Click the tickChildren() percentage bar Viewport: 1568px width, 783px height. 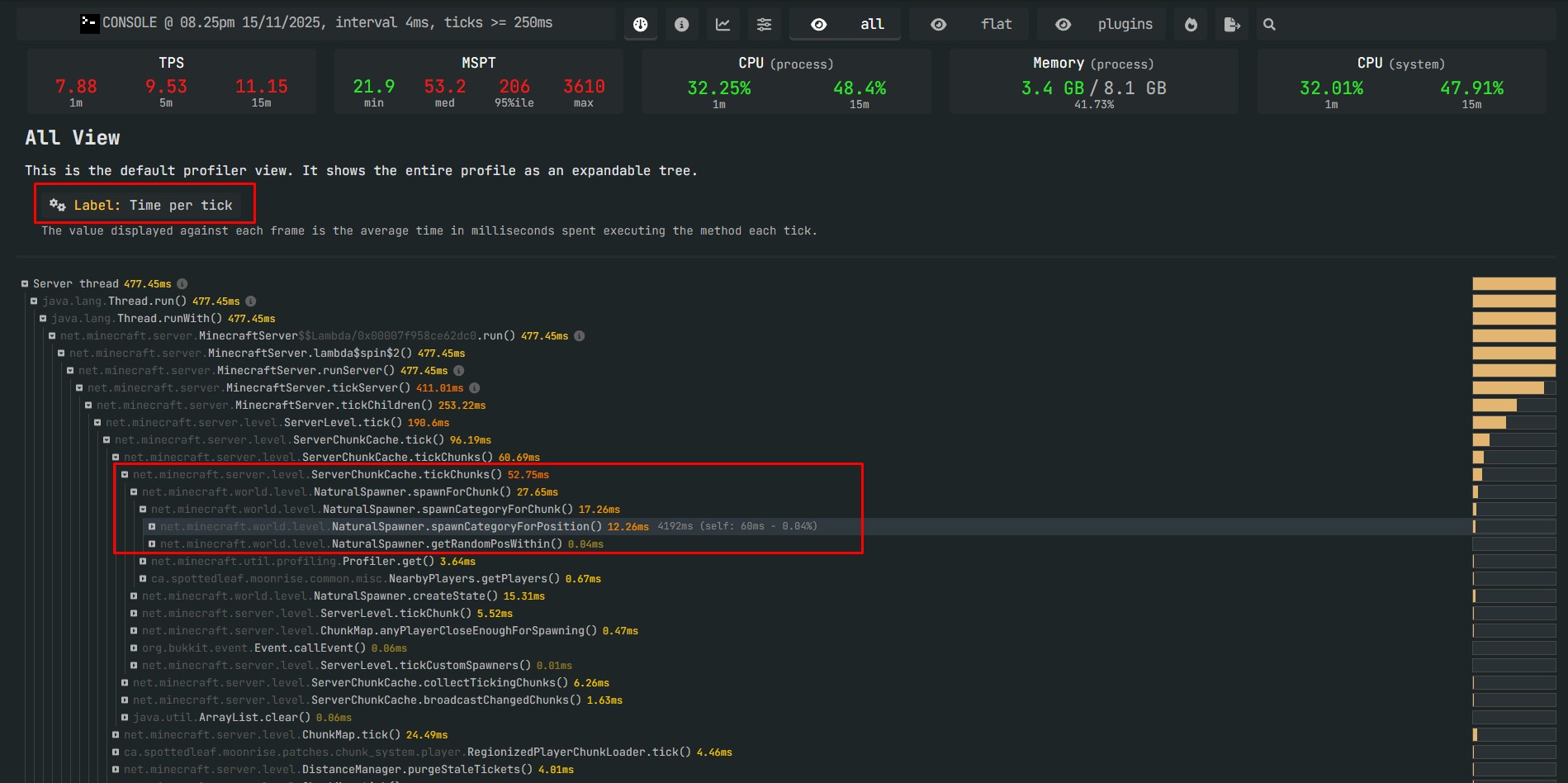point(1514,406)
